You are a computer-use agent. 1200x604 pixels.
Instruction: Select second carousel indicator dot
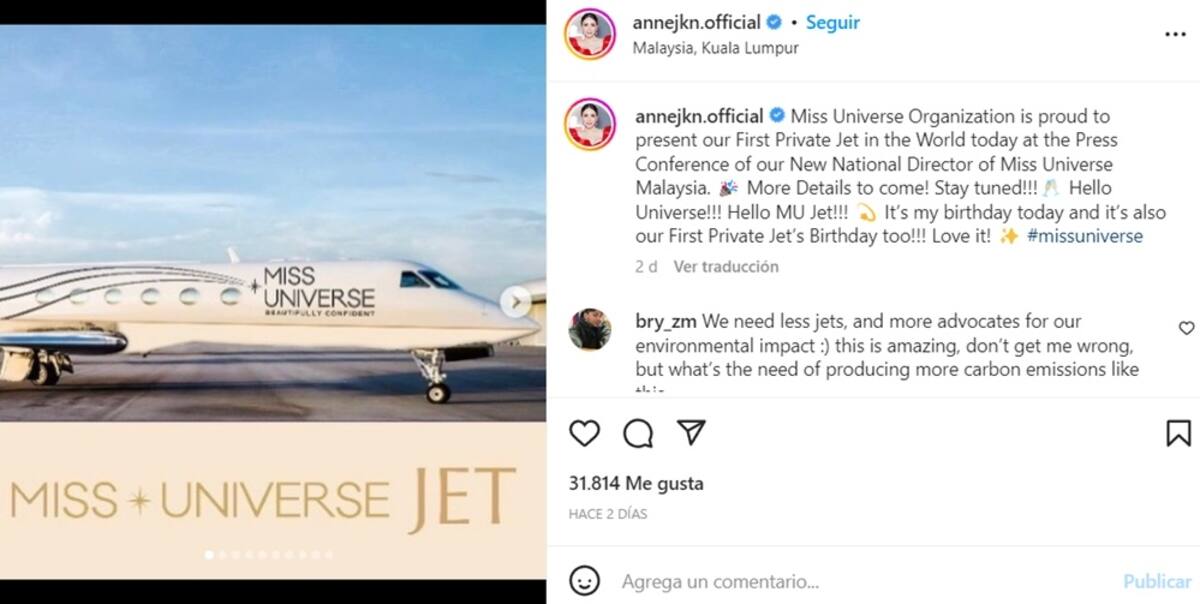point(221,554)
